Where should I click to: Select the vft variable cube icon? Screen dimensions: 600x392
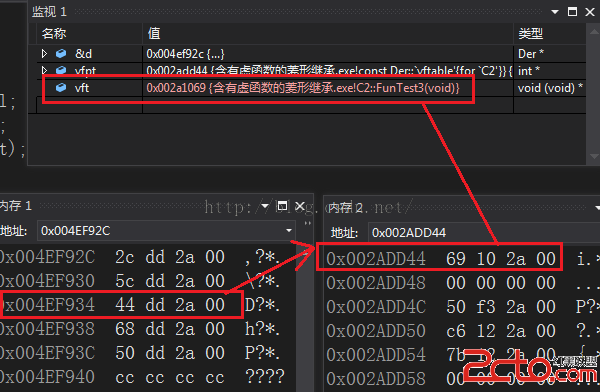coord(61,88)
